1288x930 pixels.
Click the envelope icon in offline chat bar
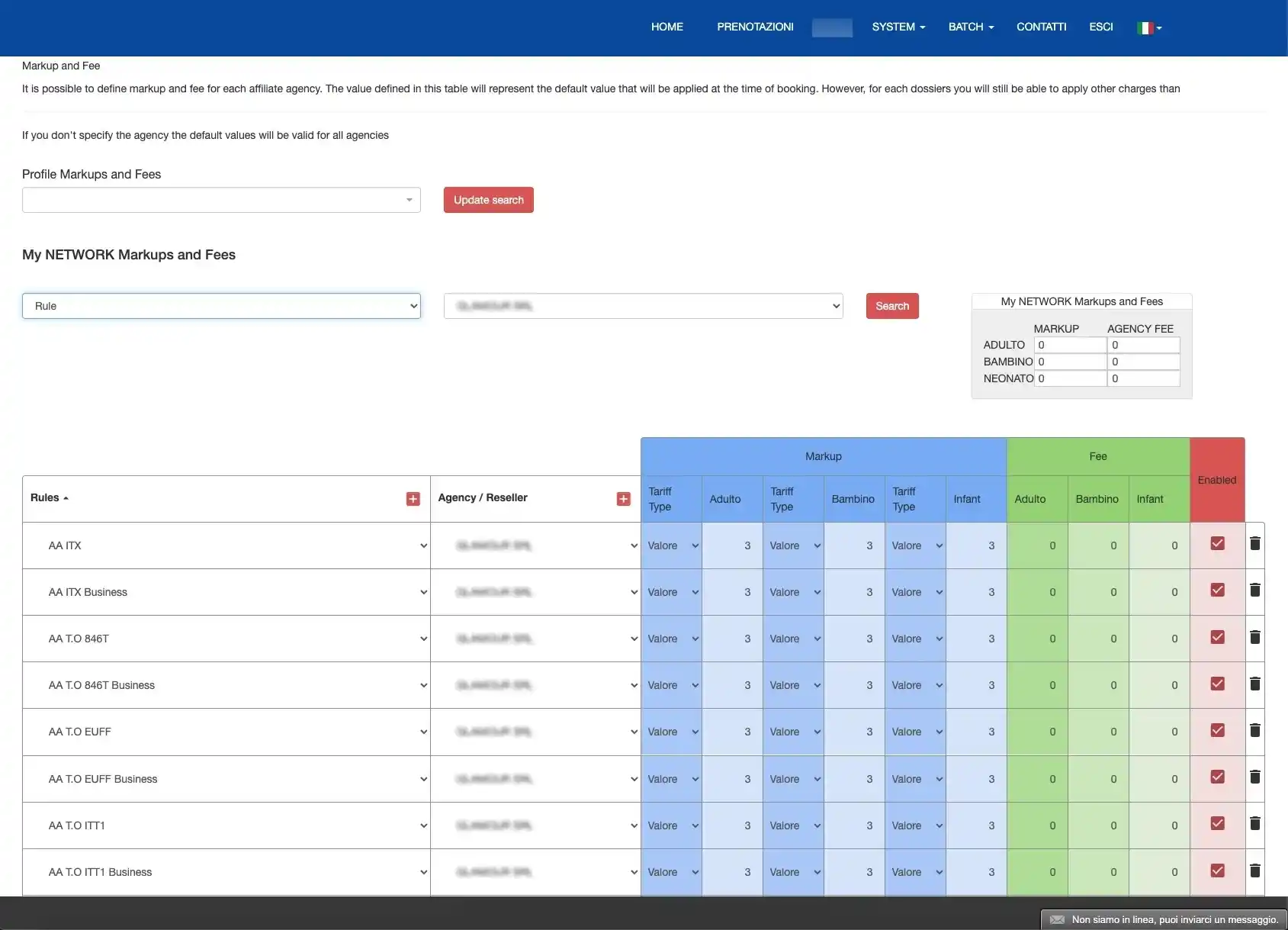(1057, 919)
